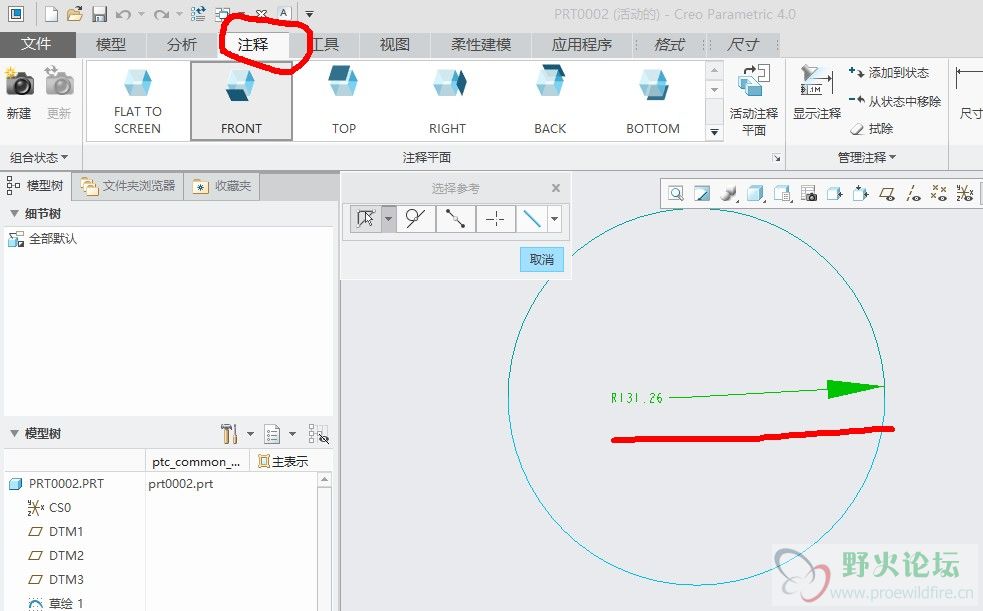Image resolution: width=983 pixels, height=611 pixels.
Task: Click the model tree show list icon
Action: click(272, 434)
